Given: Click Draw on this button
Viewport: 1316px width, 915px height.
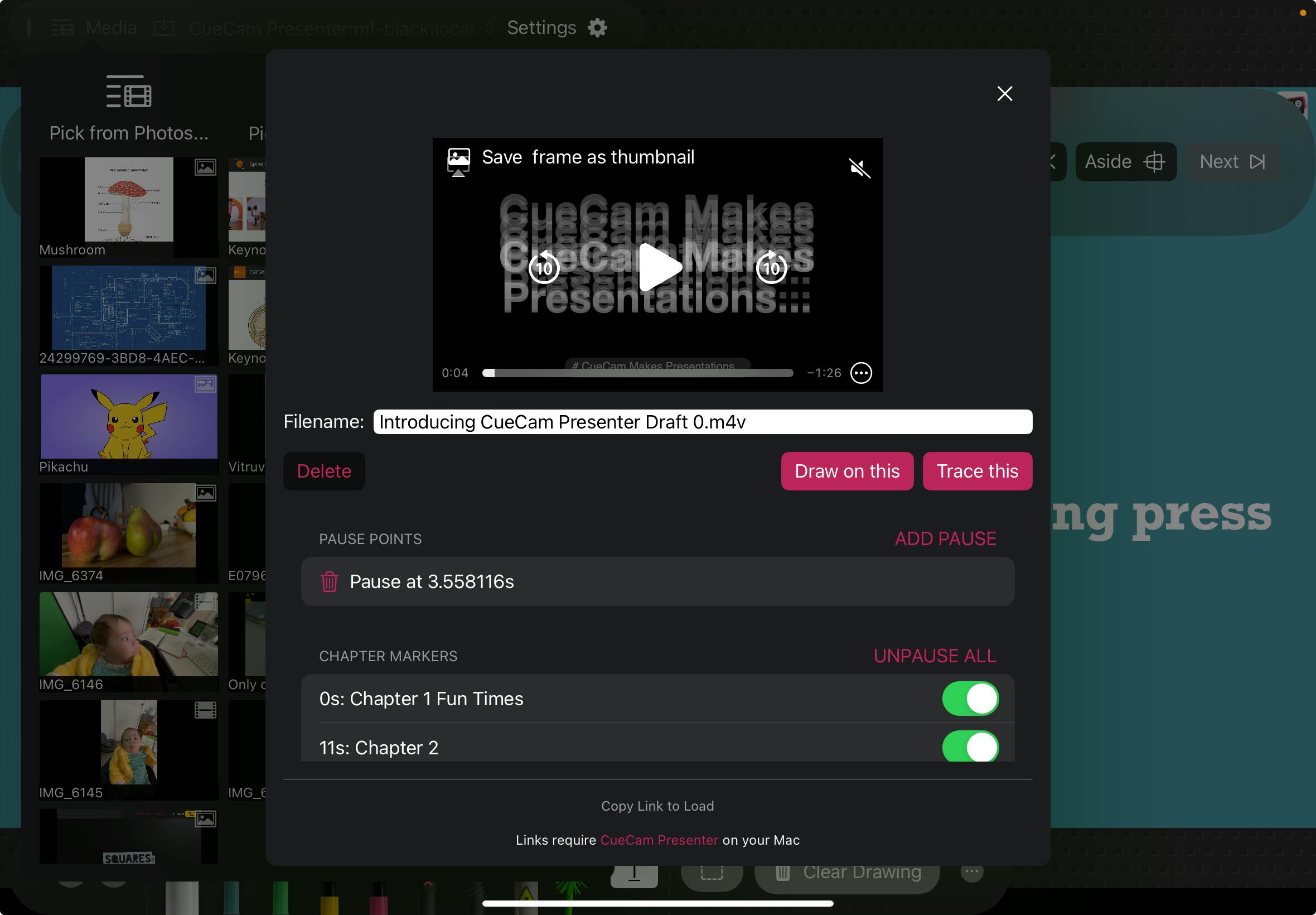Looking at the screenshot, I should pyautogui.click(x=848, y=471).
